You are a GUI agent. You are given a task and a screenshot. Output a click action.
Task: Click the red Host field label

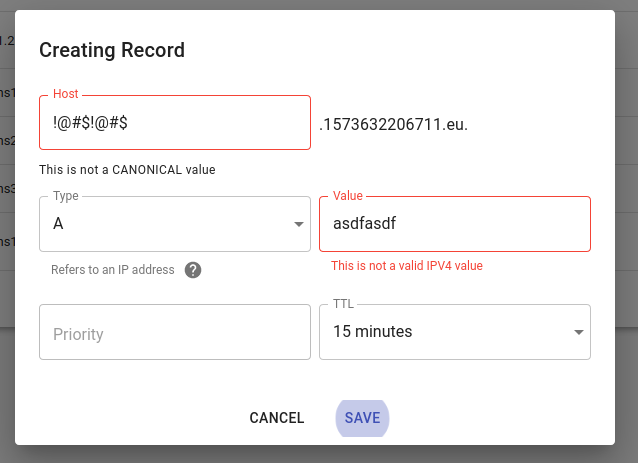[66, 94]
